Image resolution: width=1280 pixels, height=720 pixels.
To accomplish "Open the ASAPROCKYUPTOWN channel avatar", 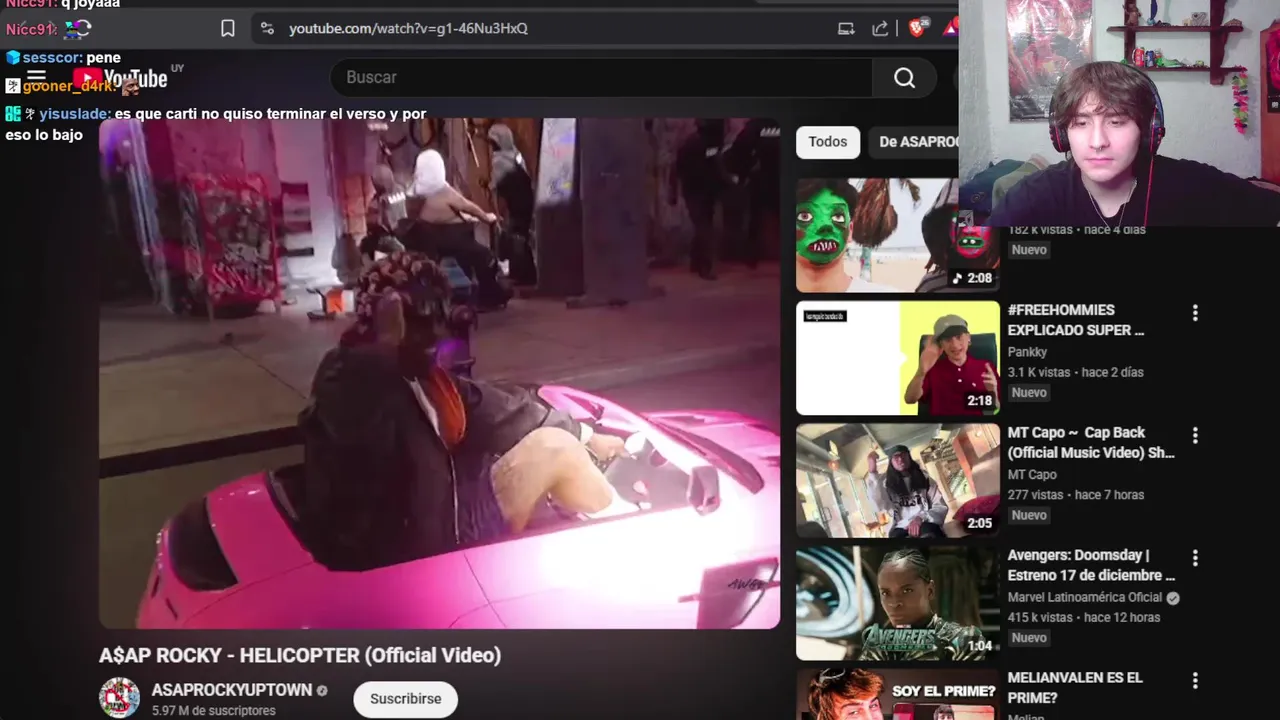I will [x=119, y=698].
